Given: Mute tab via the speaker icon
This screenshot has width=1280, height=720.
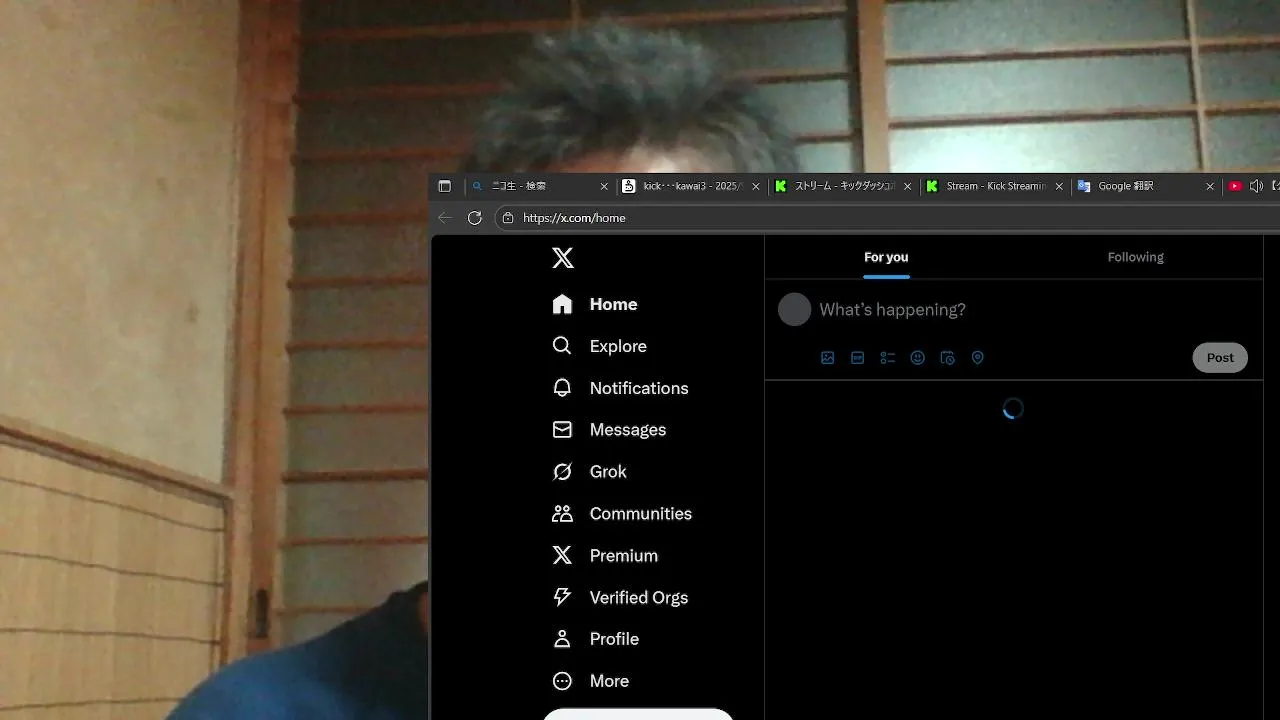Looking at the screenshot, I should tap(1256, 186).
